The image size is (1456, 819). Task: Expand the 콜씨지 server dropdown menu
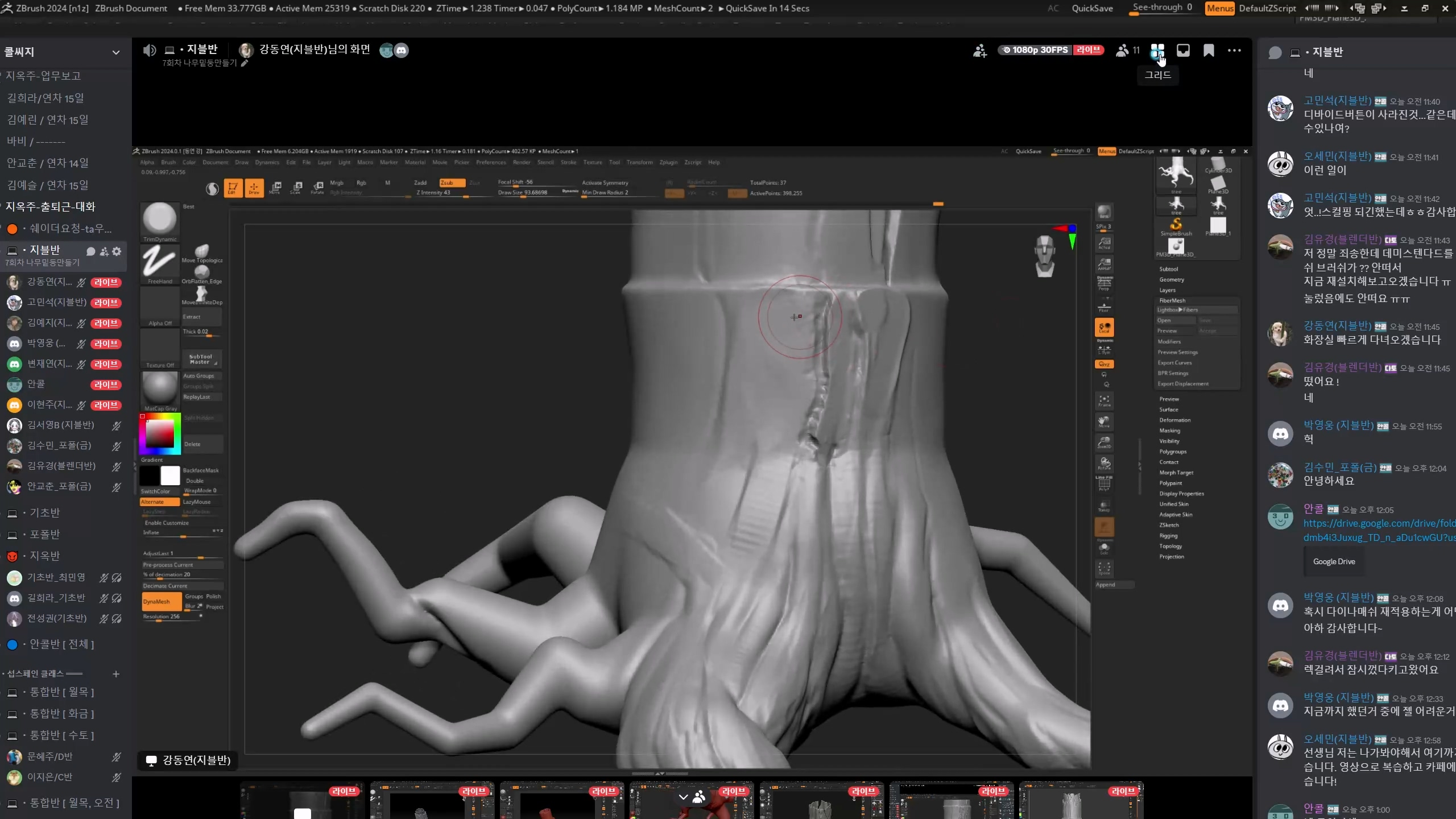pyautogui.click(x=116, y=52)
